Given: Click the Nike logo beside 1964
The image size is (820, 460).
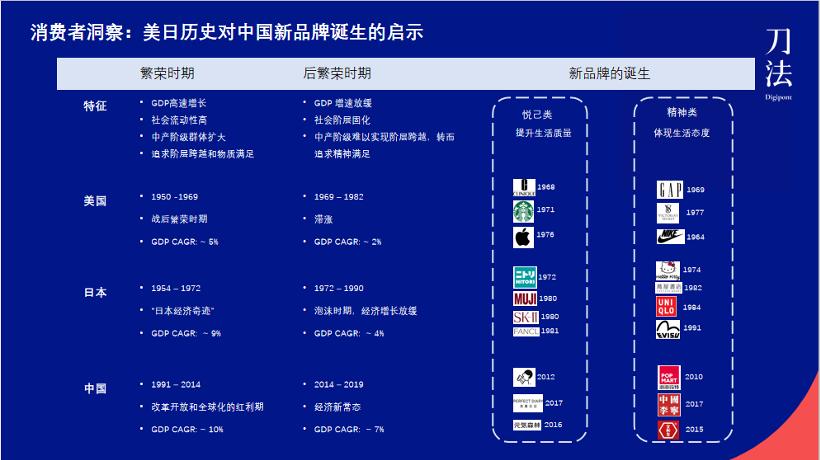Looking at the screenshot, I should [x=670, y=236].
